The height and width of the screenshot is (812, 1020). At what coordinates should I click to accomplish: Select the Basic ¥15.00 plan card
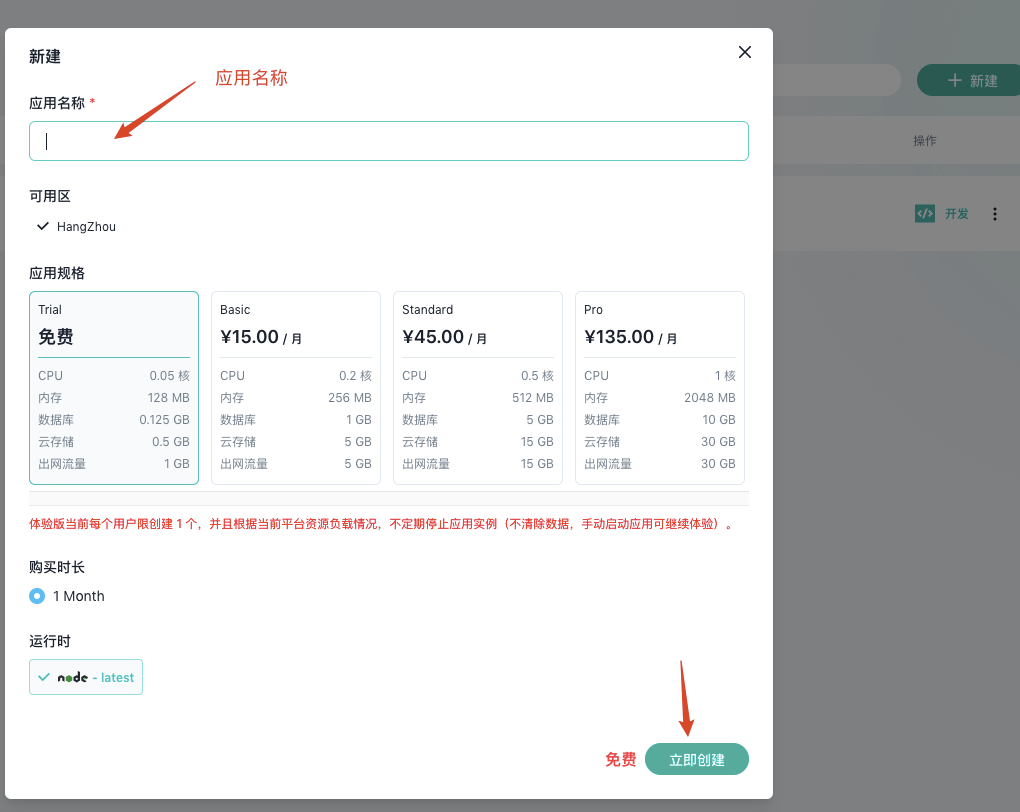tap(296, 388)
